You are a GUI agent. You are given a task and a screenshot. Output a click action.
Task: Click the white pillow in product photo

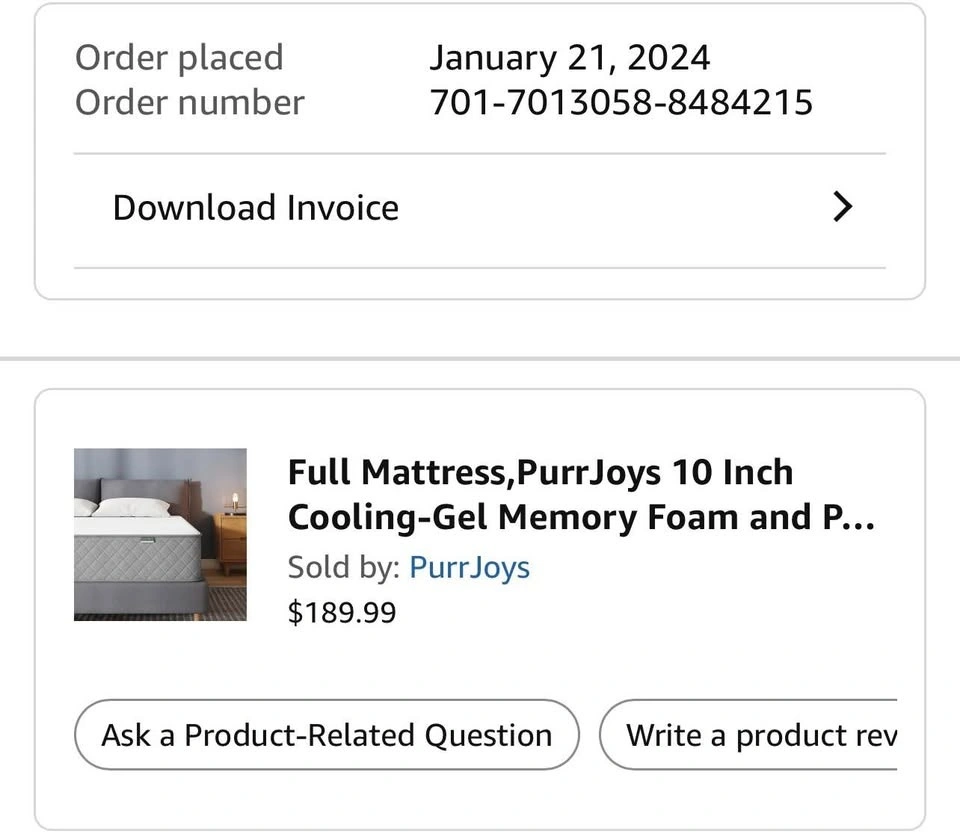pos(130,507)
